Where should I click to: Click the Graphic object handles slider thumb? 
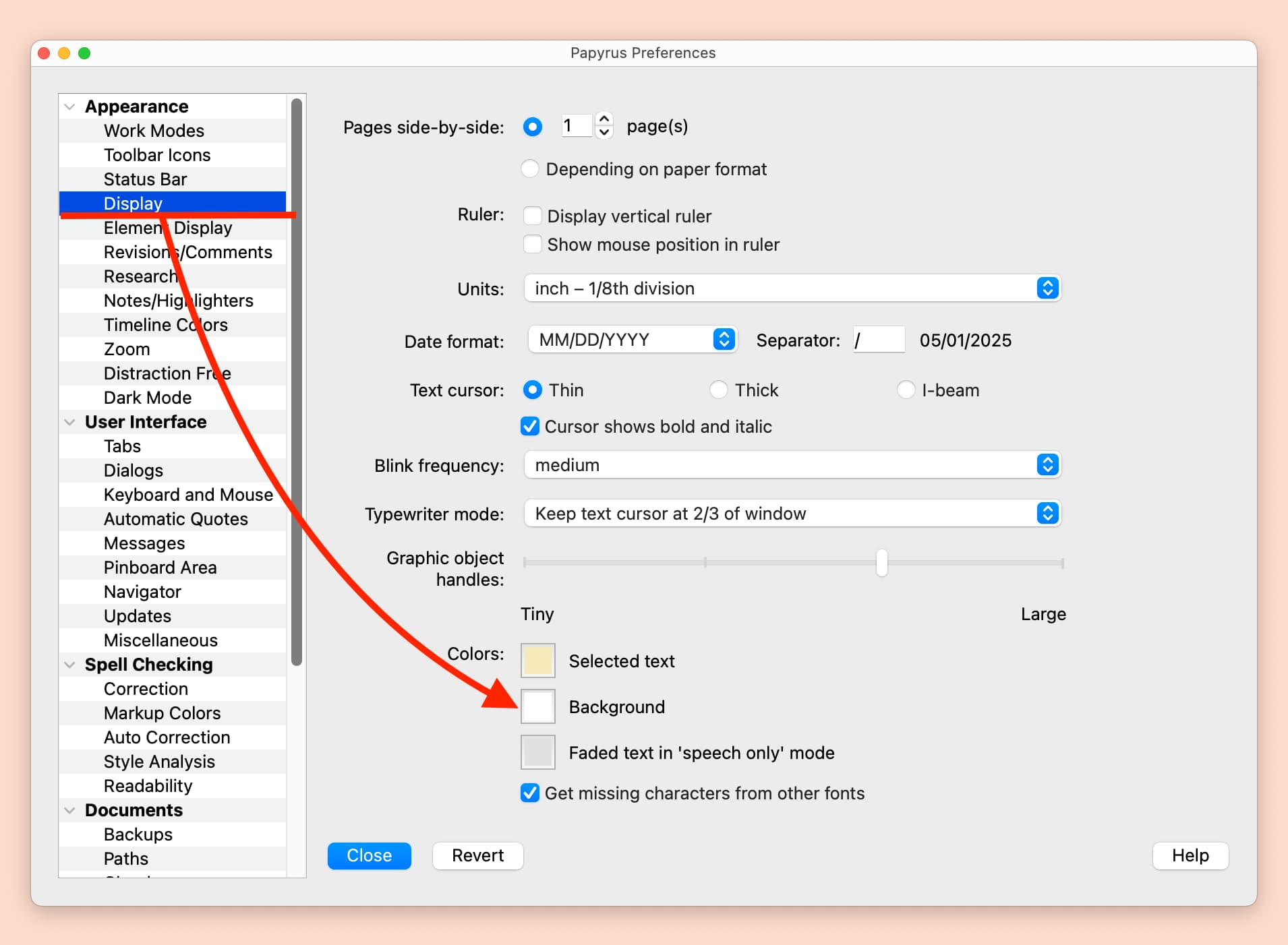[x=882, y=563]
